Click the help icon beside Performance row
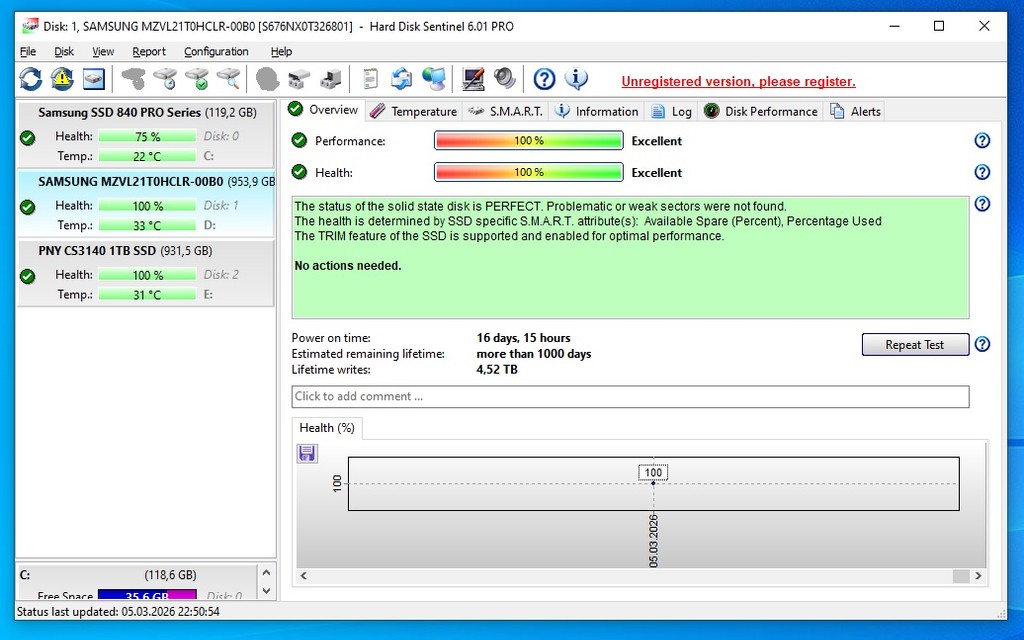Image resolution: width=1024 pixels, height=640 pixels. coord(982,141)
